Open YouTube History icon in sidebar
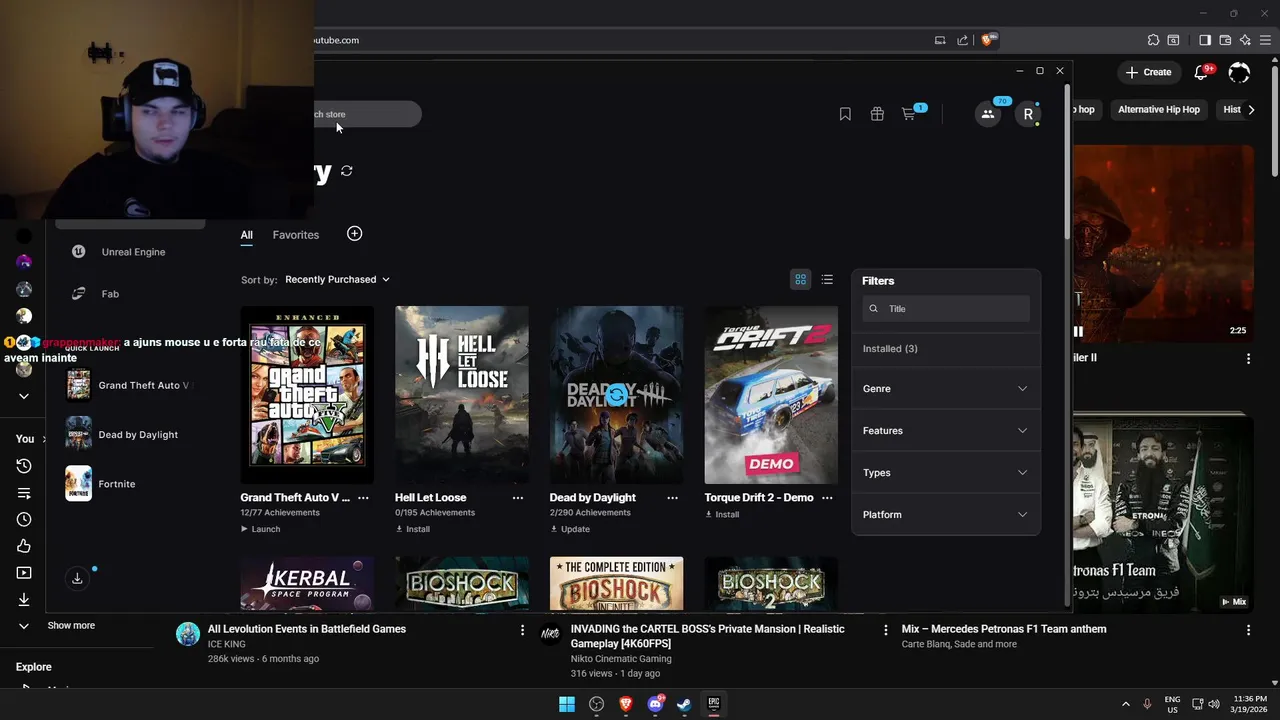This screenshot has height=720, width=1280. pyautogui.click(x=24, y=466)
